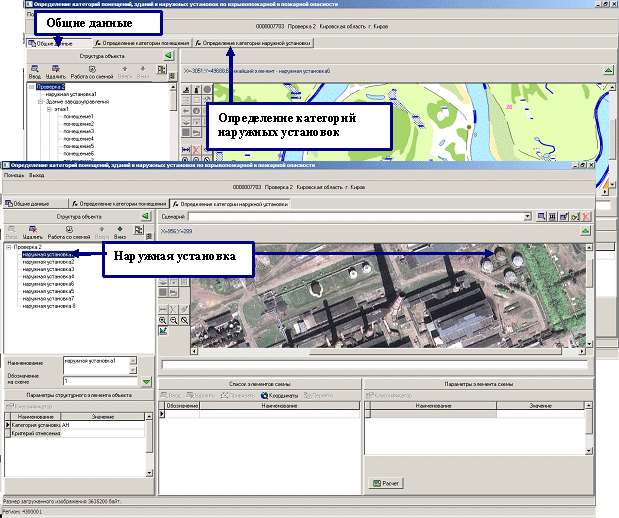Collapse the Проверка 2 tree node in front window
The image size is (619, 518).
point(8,246)
